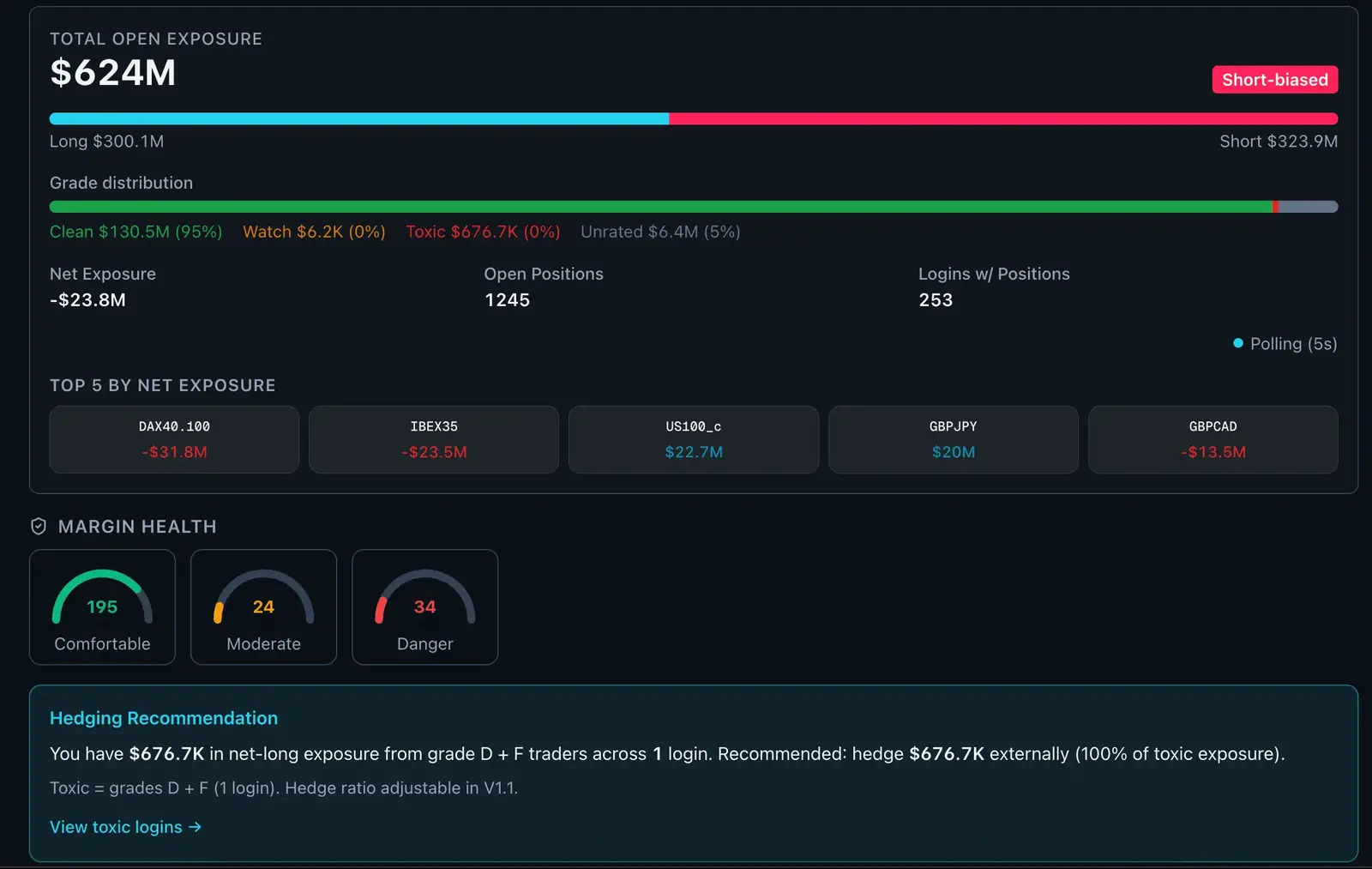Click the Long $300.1M label

tap(106, 142)
